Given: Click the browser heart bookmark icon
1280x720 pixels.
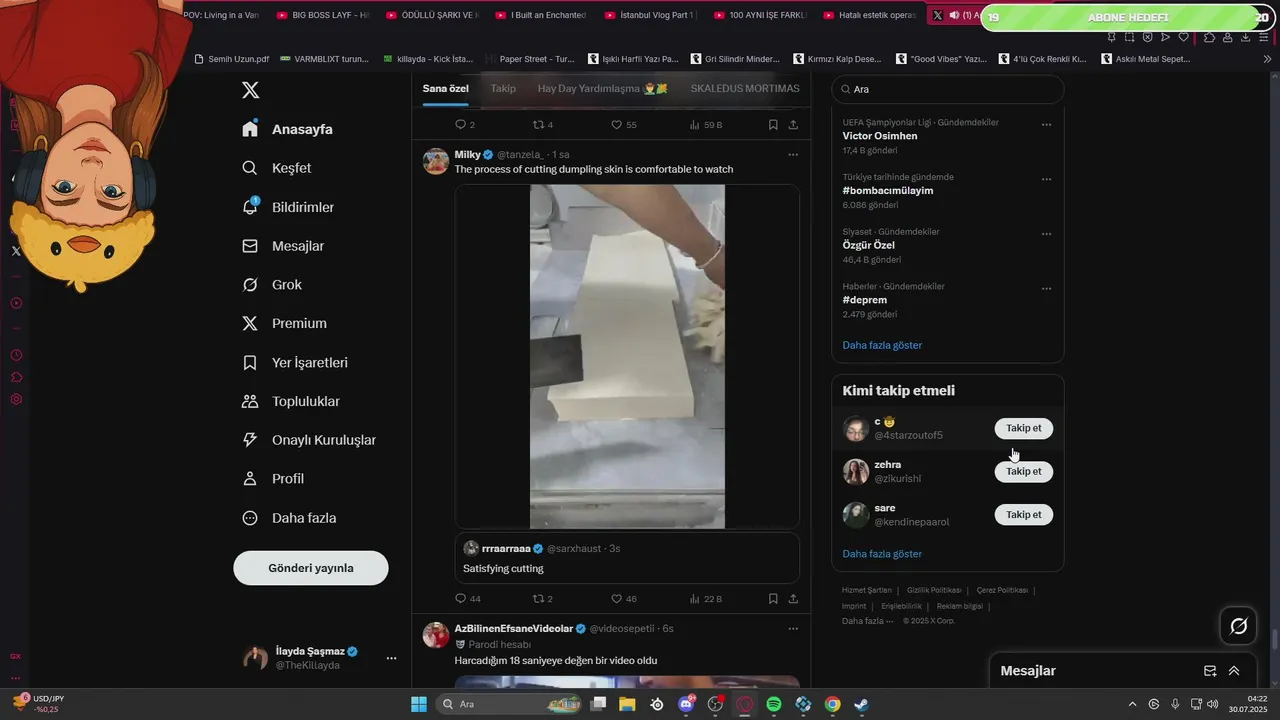Looking at the screenshot, I should (x=1184, y=37).
